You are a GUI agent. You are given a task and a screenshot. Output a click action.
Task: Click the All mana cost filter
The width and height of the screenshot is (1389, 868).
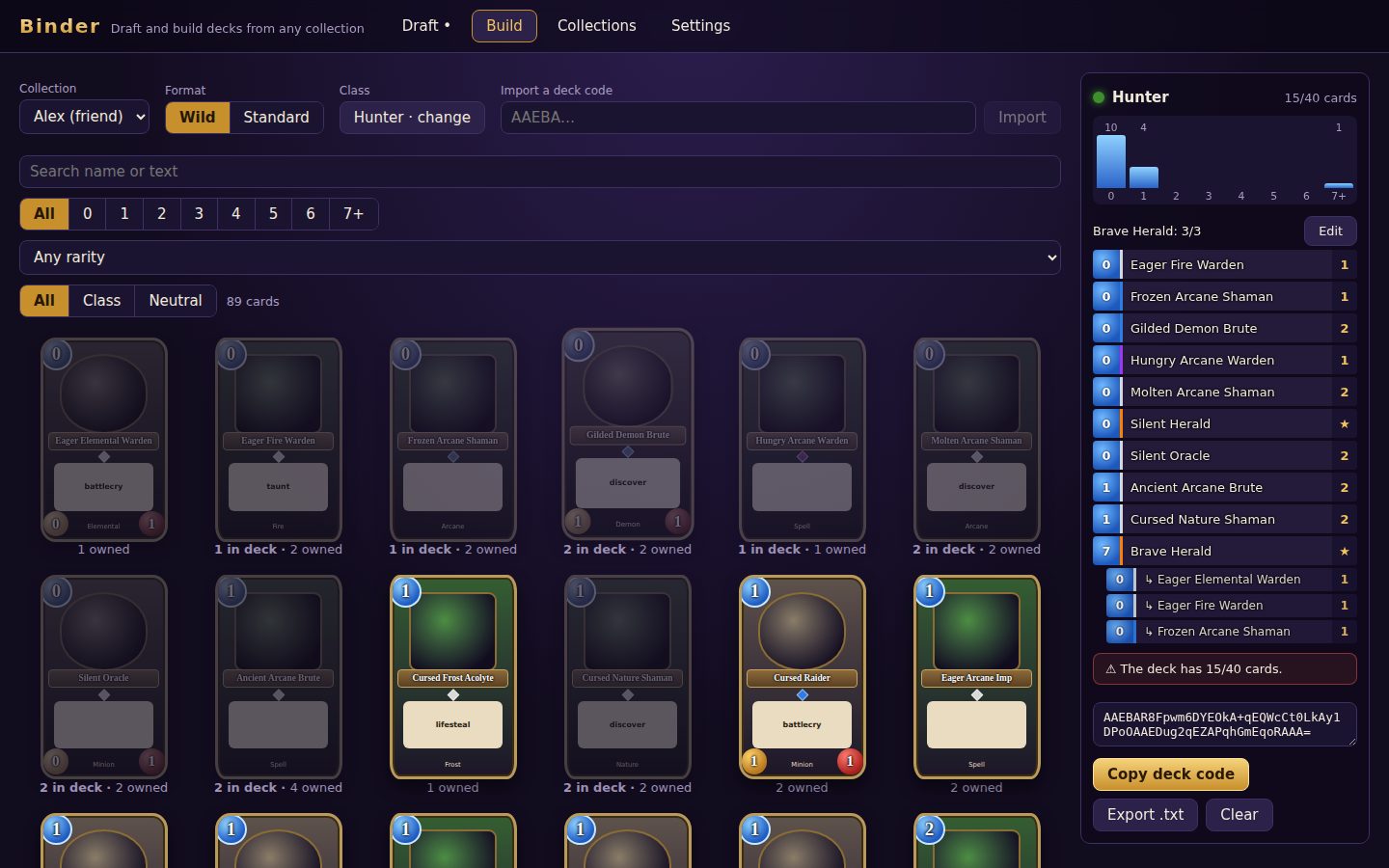[44, 214]
